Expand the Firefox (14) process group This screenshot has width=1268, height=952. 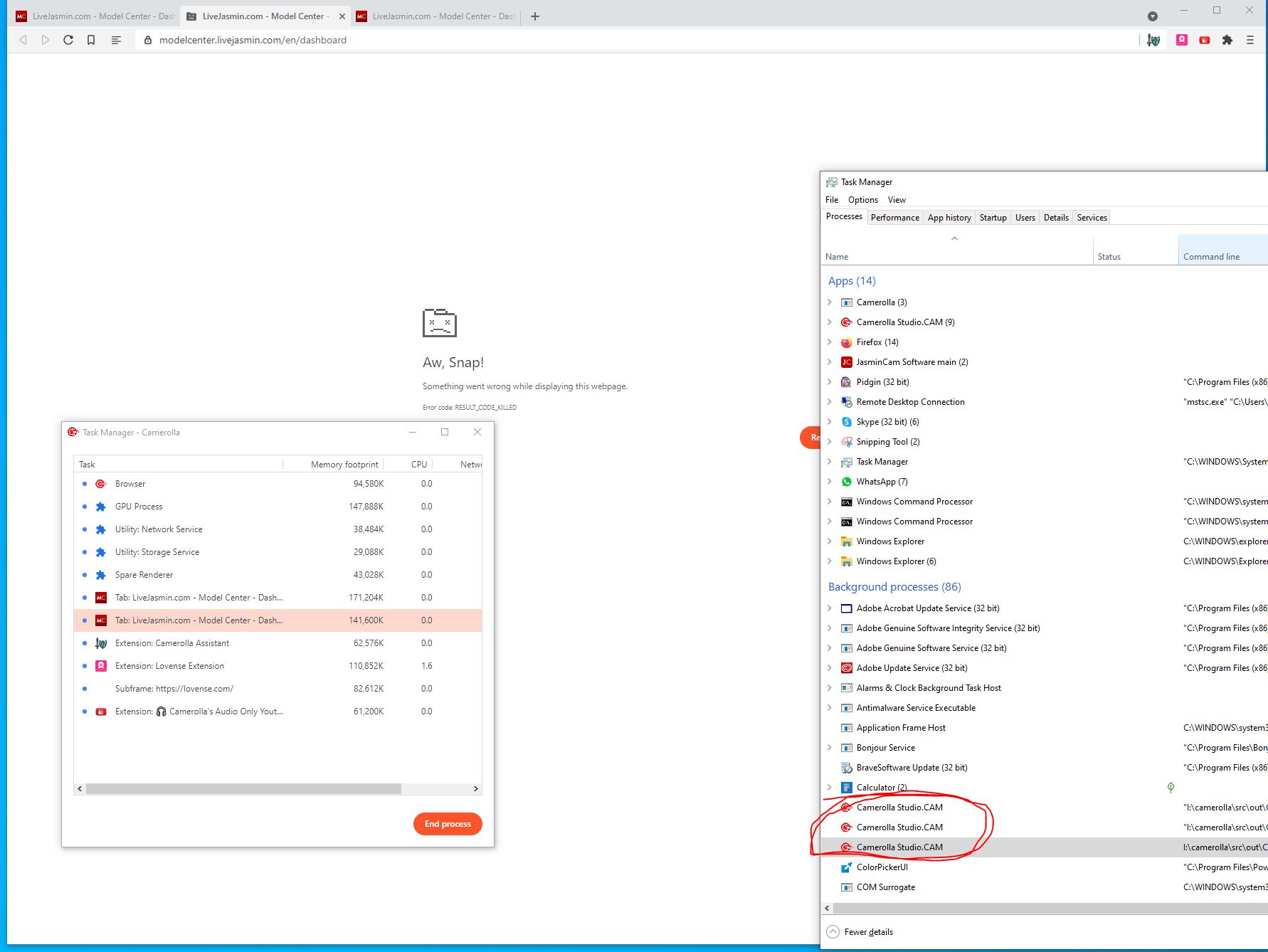(830, 342)
